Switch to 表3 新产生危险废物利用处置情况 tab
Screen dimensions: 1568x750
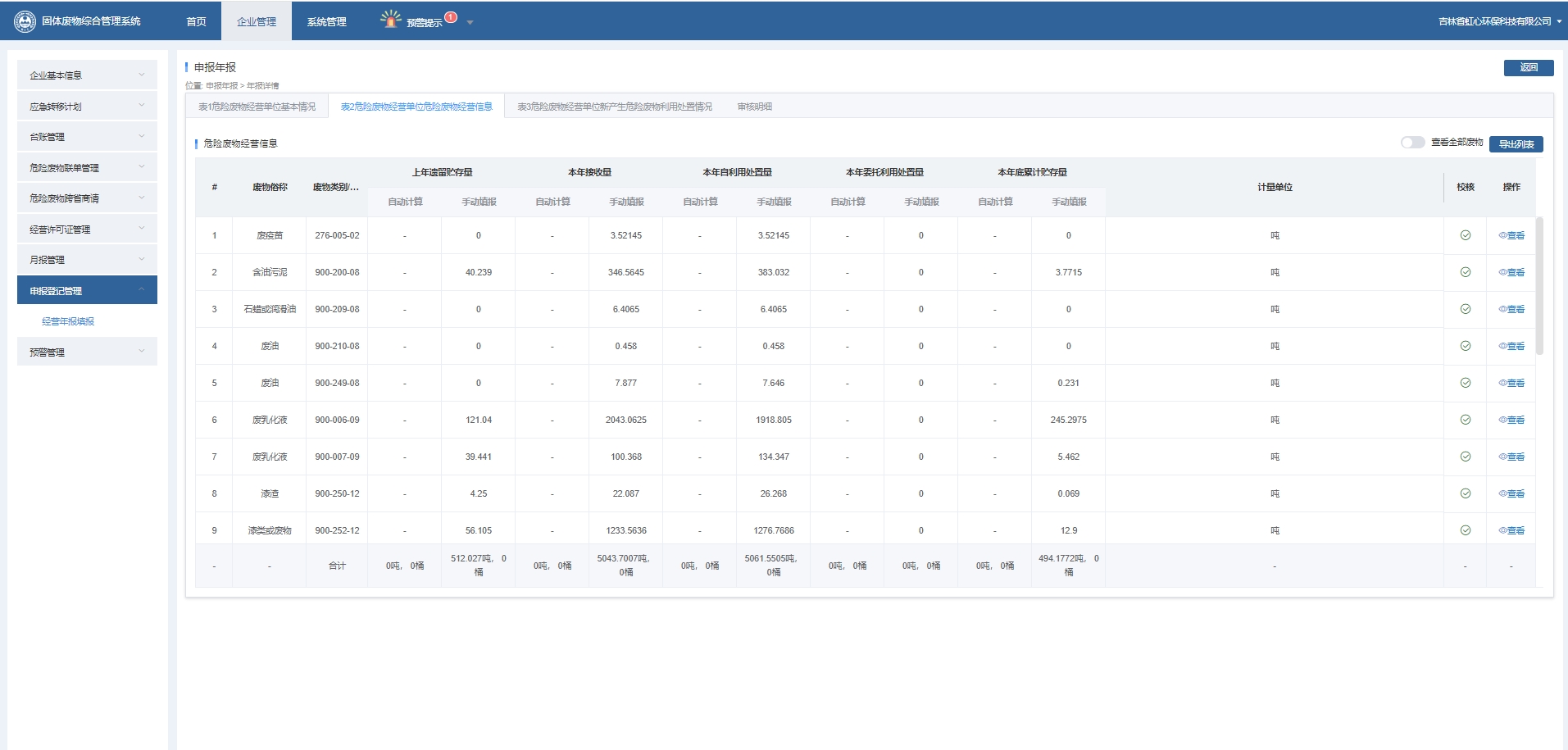click(x=615, y=107)
